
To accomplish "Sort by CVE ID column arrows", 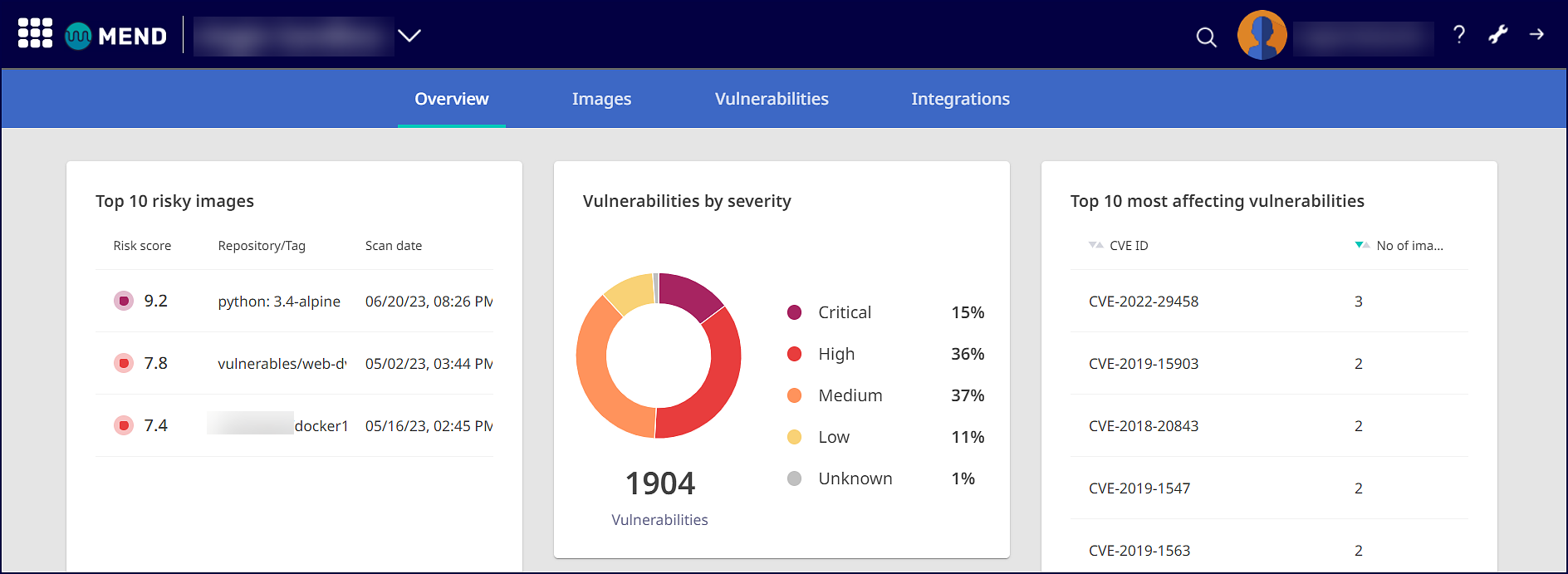I will pos(1095,245).
